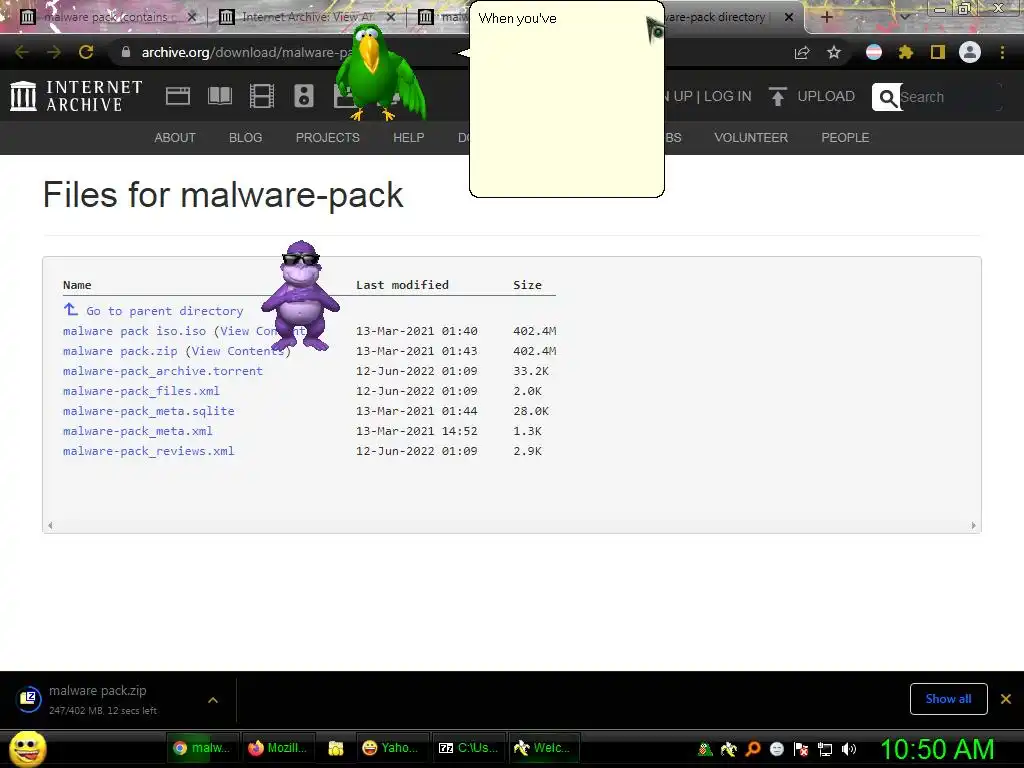
Task: Close the downloads bar
Action: tap(1006, 699)
